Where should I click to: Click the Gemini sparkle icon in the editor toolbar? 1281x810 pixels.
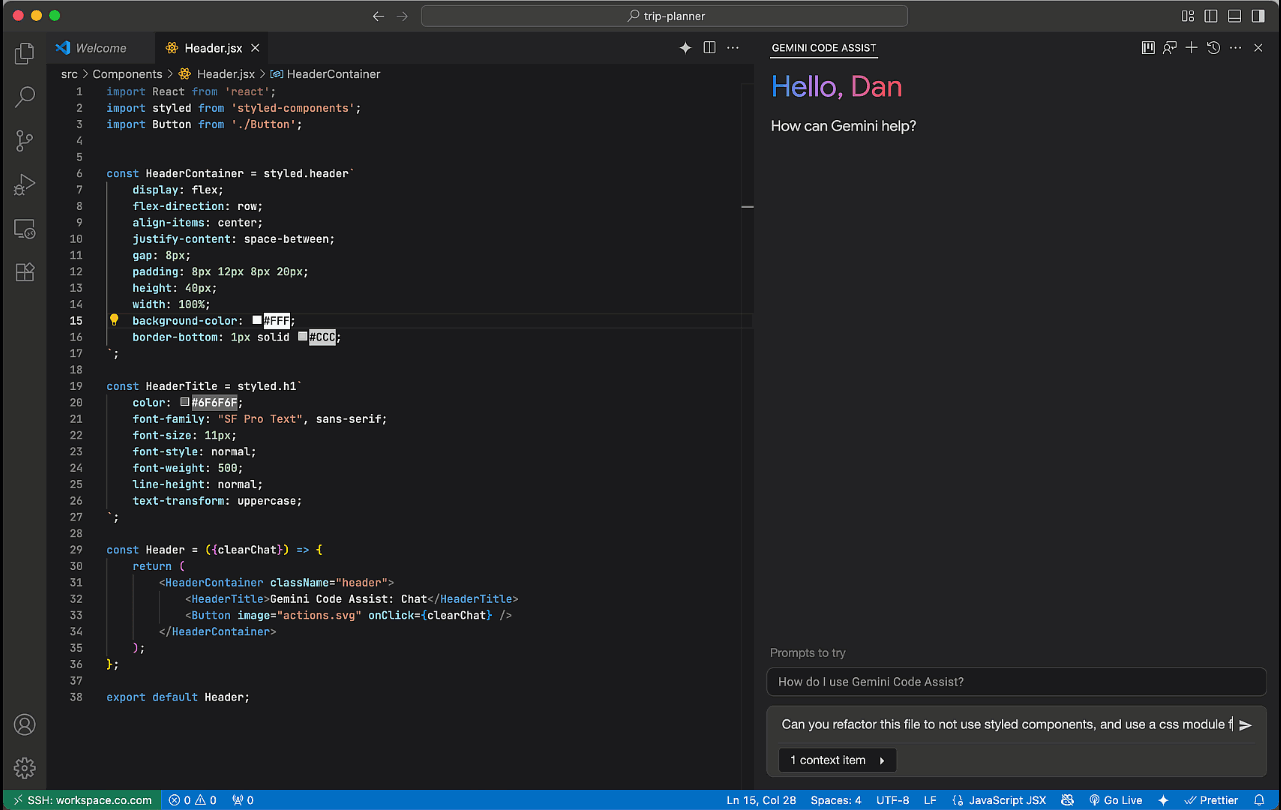[685, 47]
